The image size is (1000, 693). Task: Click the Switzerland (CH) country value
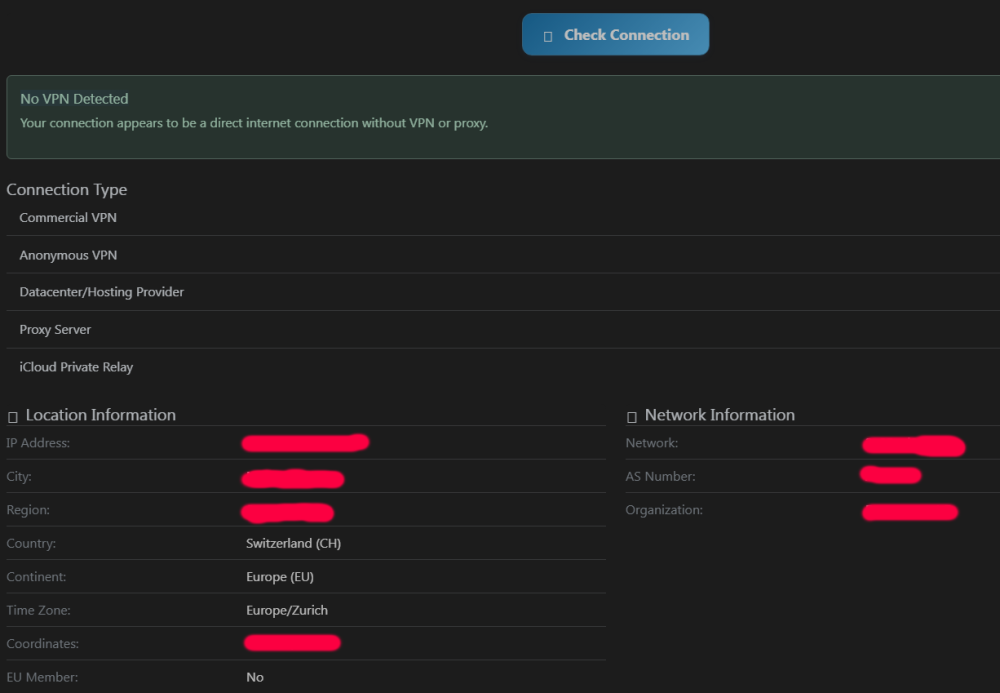pyautogui.click(x=293, y=544)
